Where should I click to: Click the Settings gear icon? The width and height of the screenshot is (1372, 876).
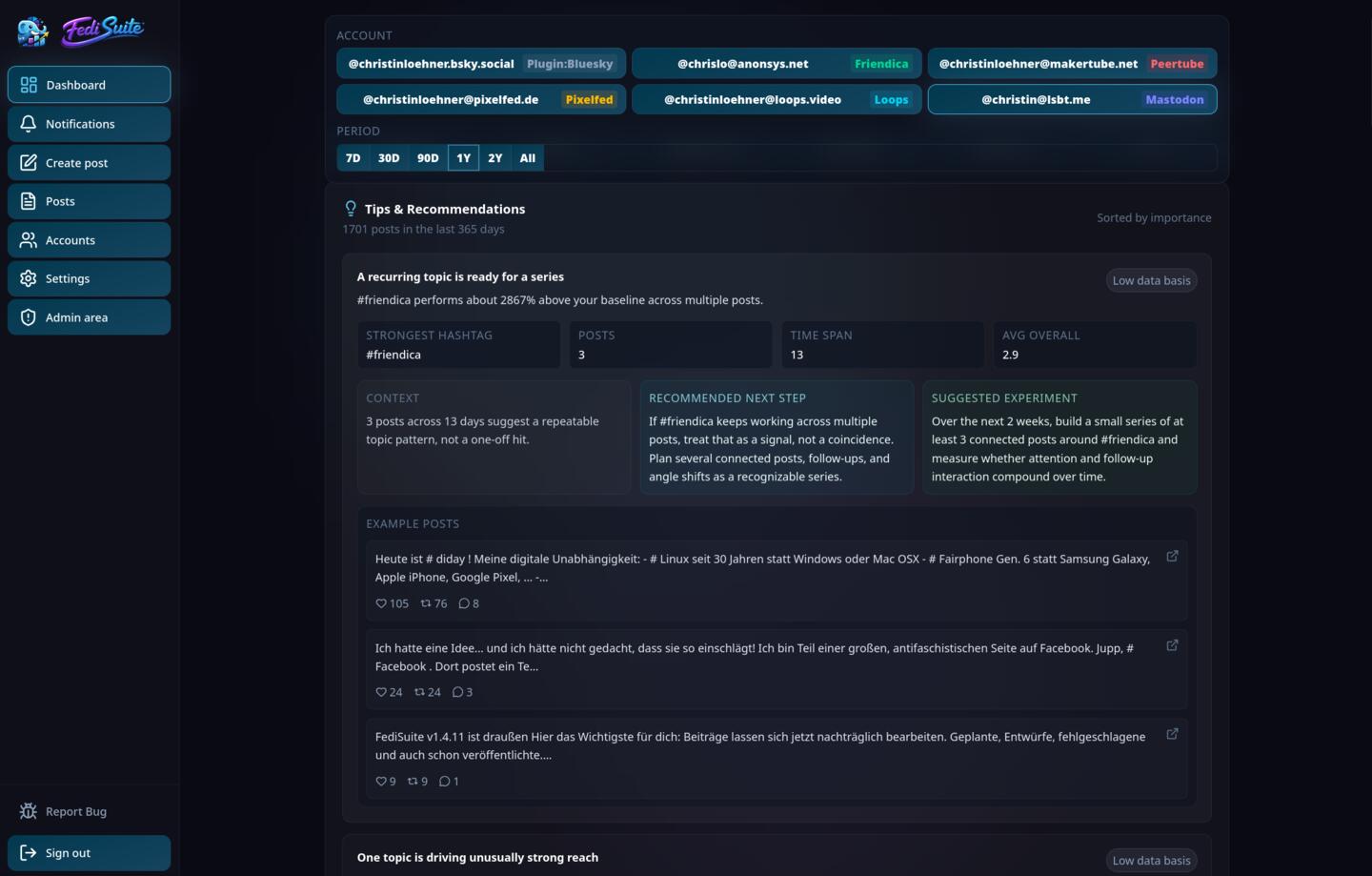tap(29, 278)
